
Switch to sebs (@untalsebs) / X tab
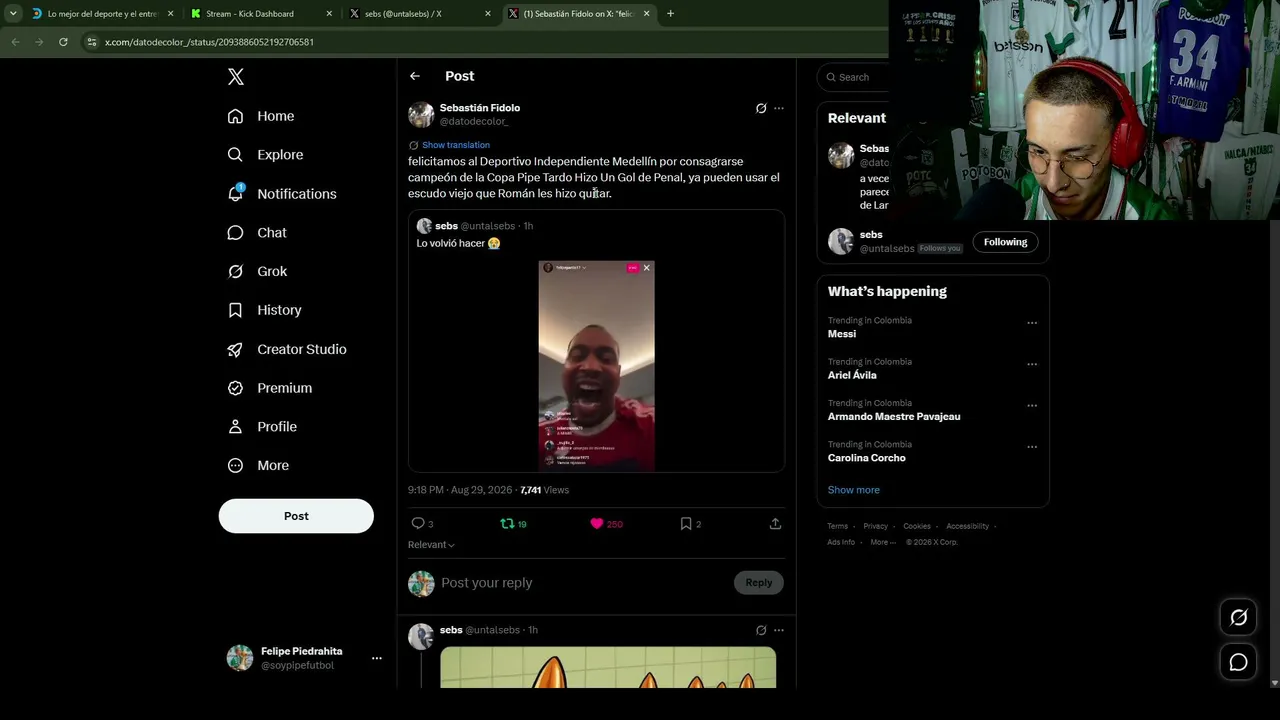(x=418, y=14)
